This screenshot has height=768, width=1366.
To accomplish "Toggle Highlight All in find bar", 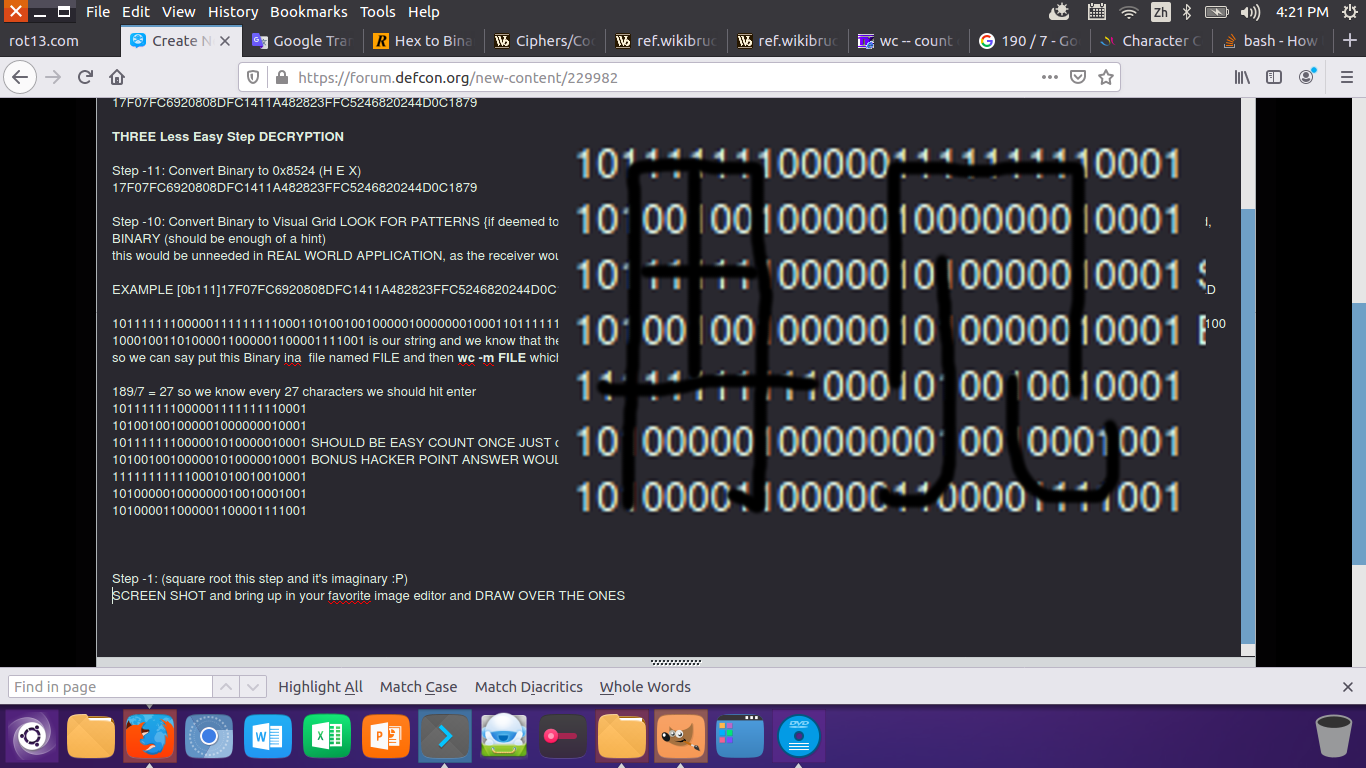I will tap(320, 687).
